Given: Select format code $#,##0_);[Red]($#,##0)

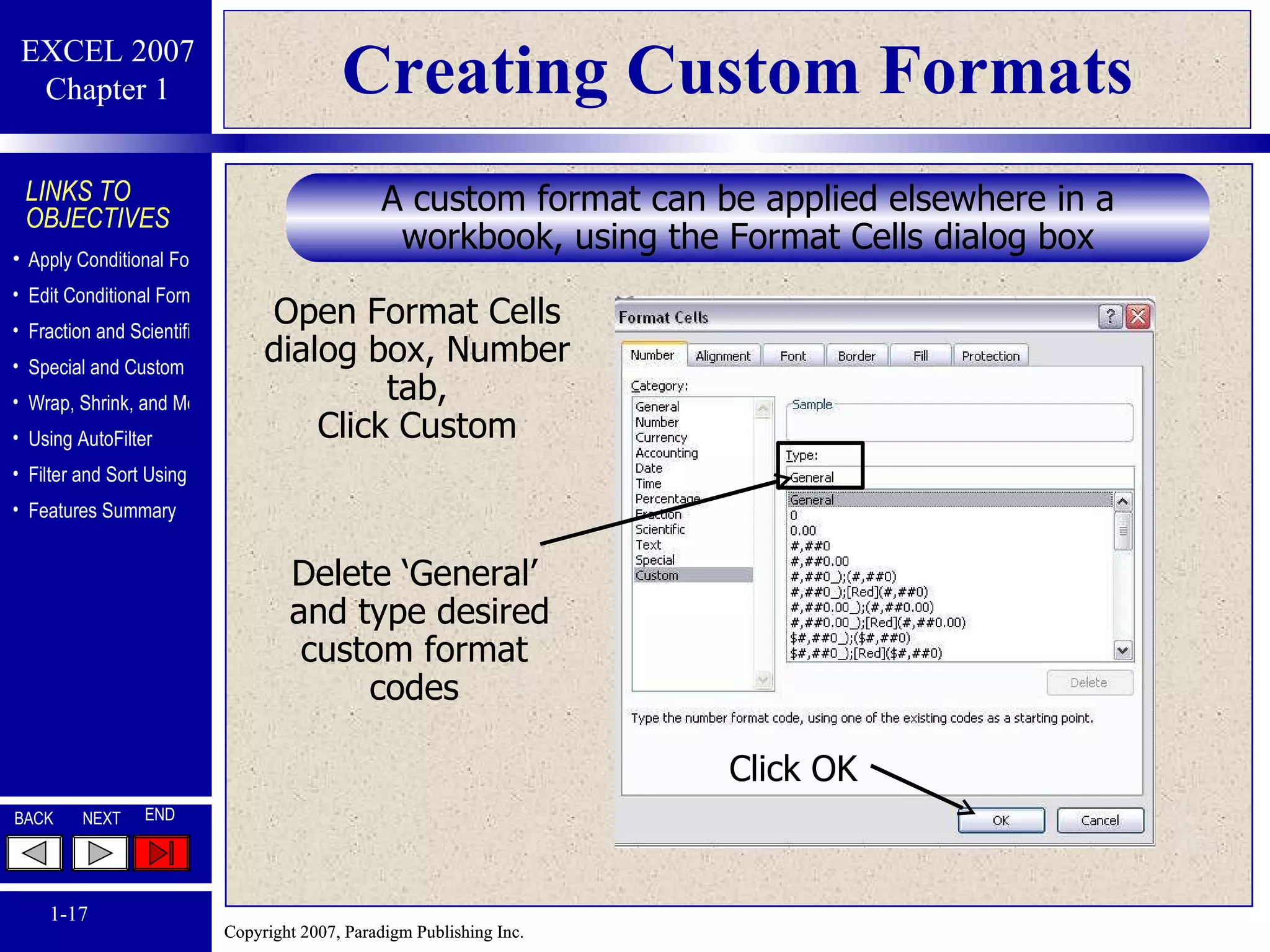Looking at the screenshot, I should tap(866, 653).
